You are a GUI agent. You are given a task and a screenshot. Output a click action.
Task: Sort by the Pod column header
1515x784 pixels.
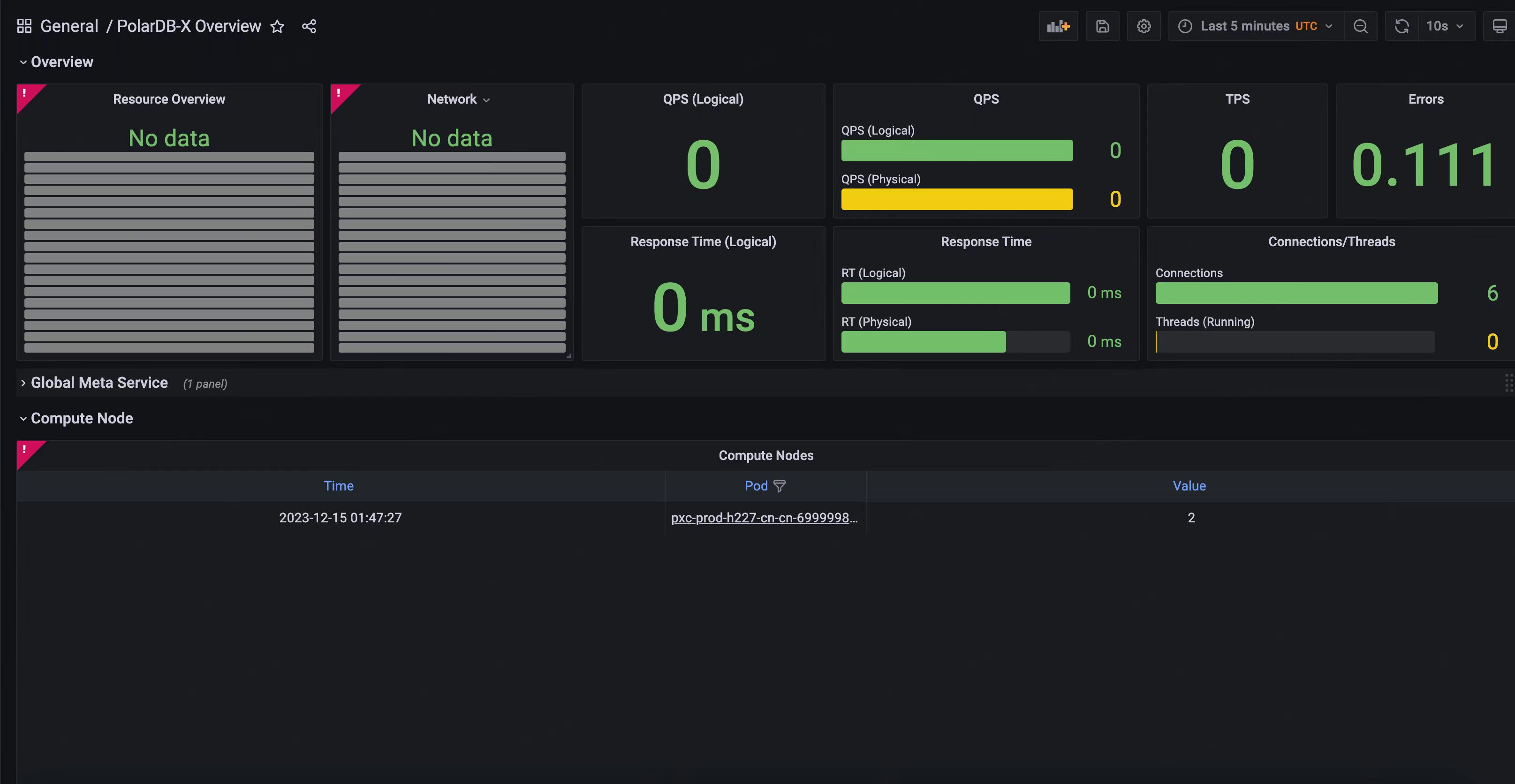756,486
